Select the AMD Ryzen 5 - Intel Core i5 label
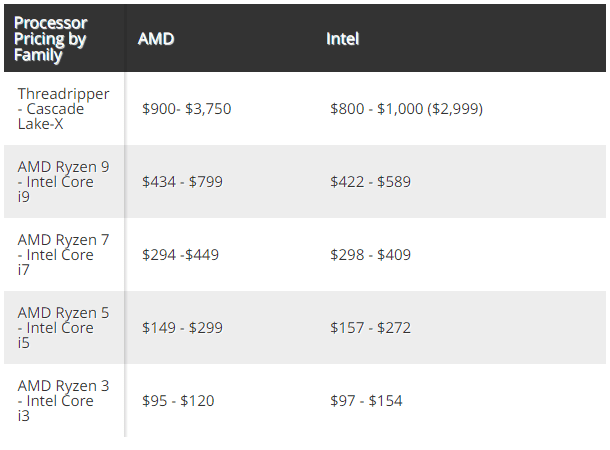This screenshot has width=610, height=450. 63,328
